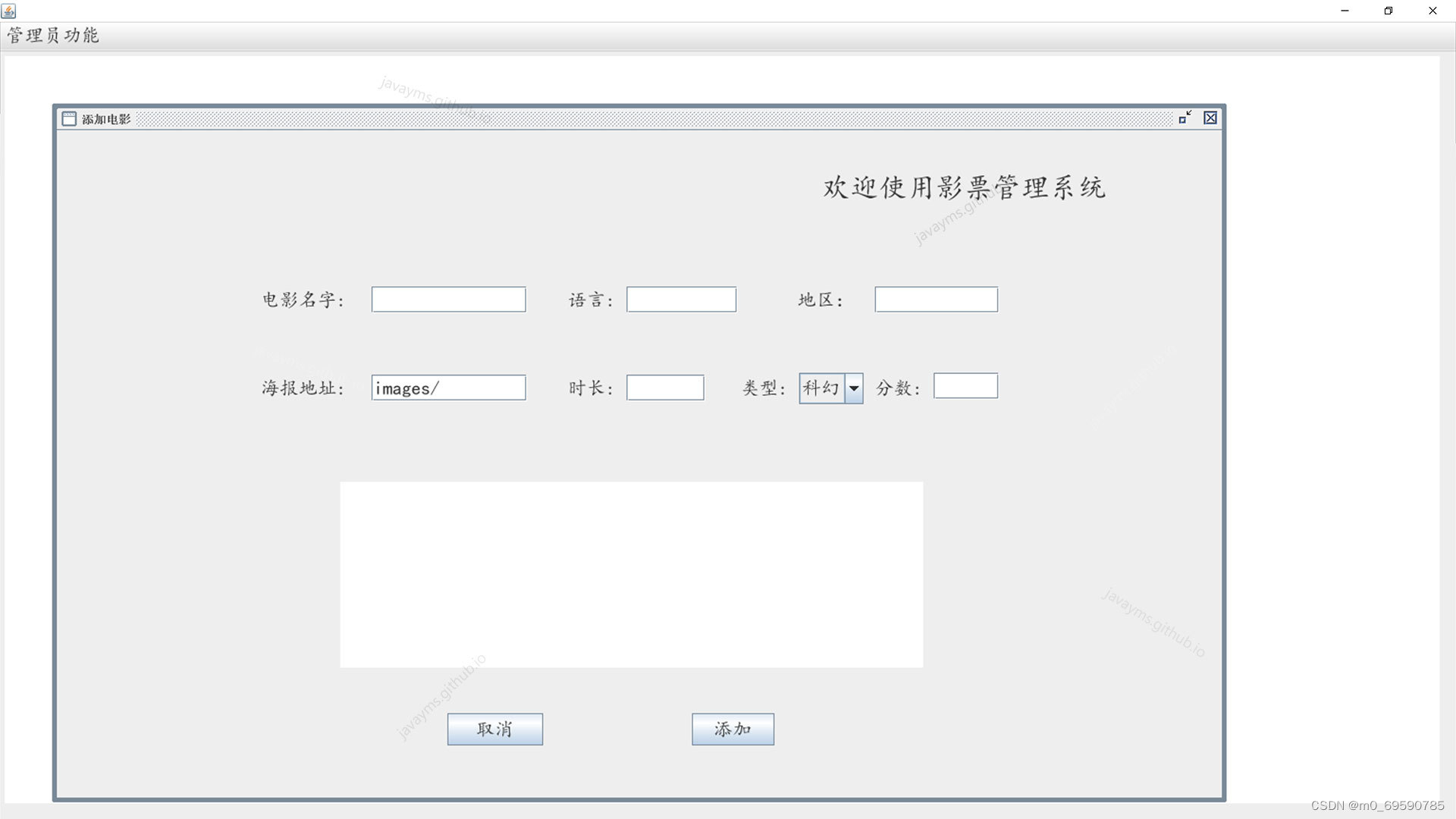Click the 语言: label

[591, 300]
